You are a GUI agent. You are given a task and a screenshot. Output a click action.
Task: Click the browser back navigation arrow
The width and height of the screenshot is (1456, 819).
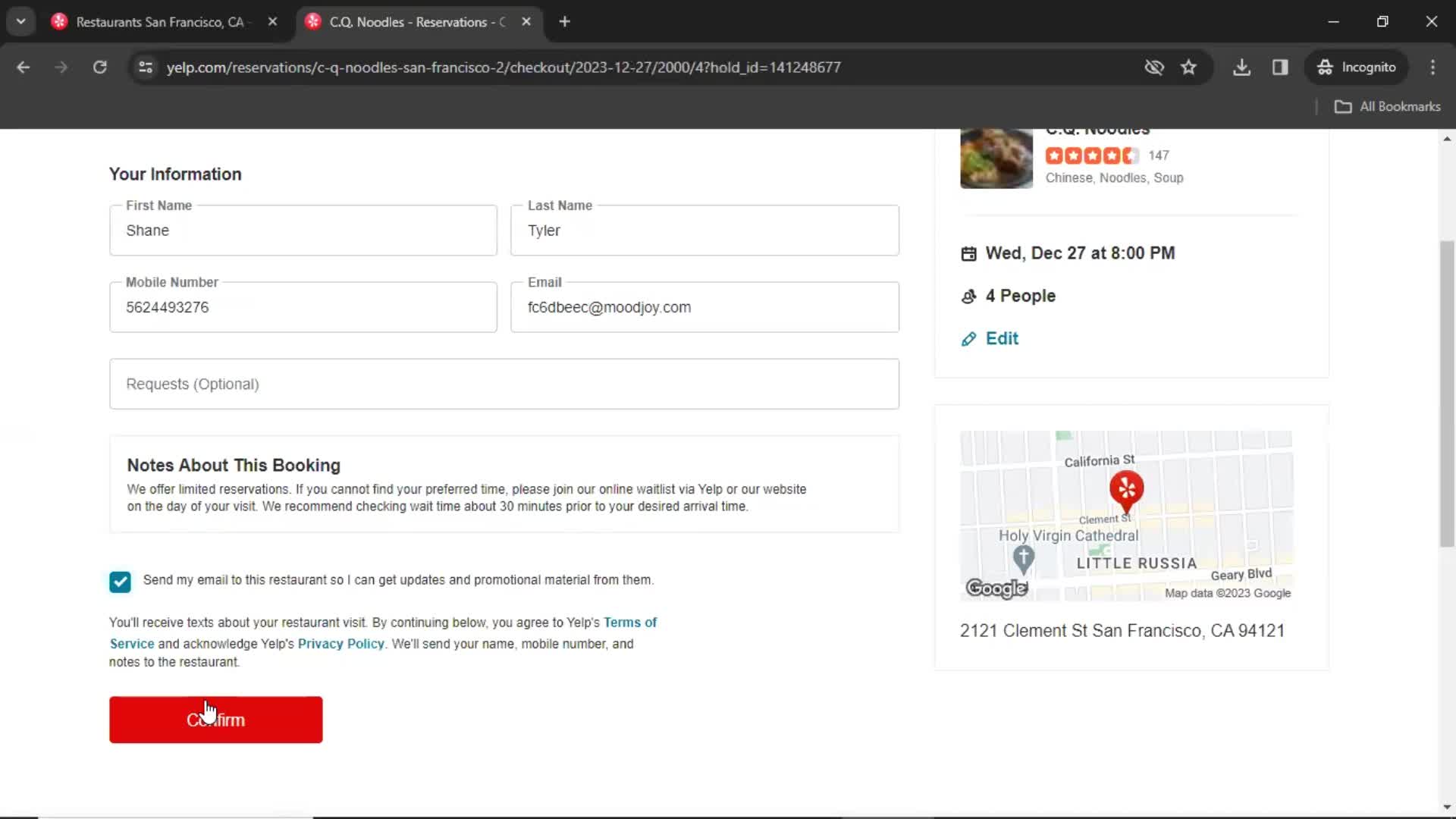coord(24,67)
